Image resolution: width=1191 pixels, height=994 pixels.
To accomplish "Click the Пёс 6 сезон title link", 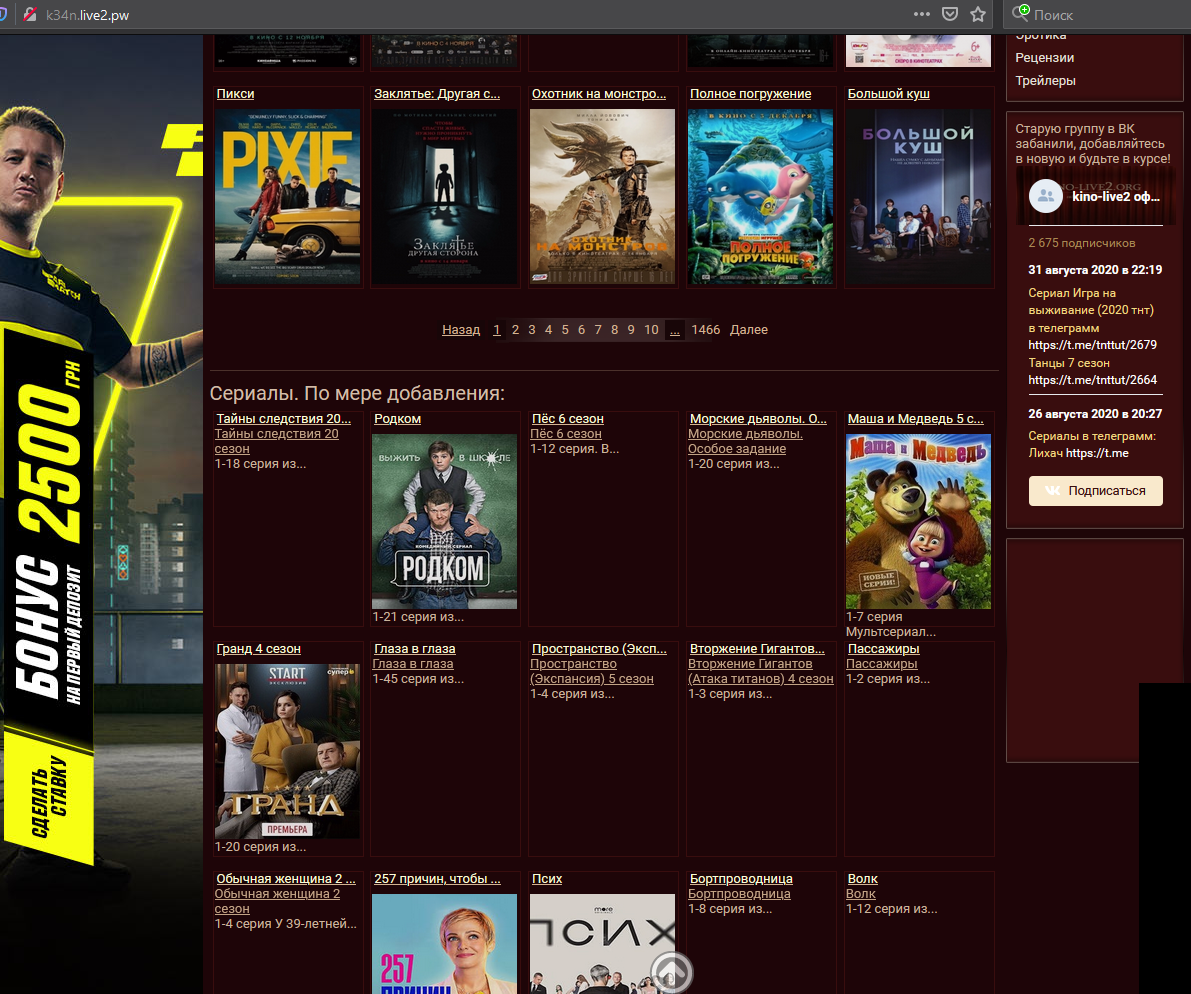I will coord(567,419).
